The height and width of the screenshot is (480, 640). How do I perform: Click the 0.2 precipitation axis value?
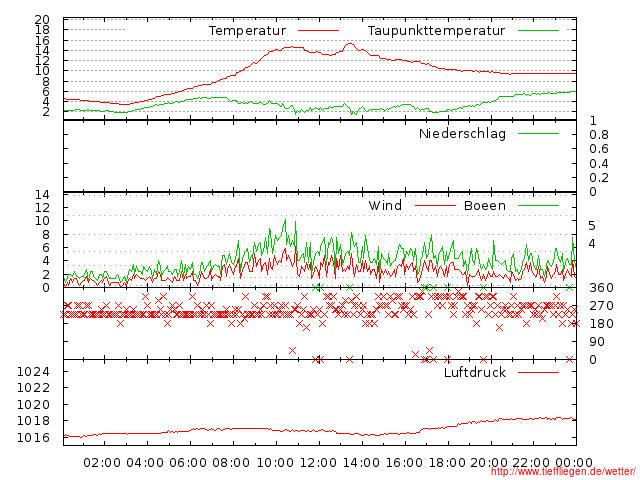pos(599,178)
